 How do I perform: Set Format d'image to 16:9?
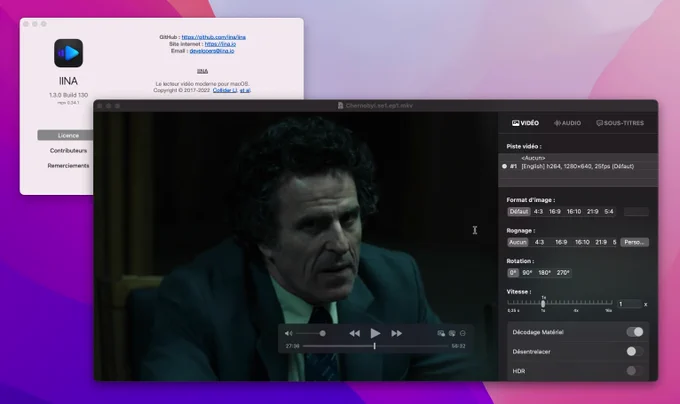click(x=555, y=212)
